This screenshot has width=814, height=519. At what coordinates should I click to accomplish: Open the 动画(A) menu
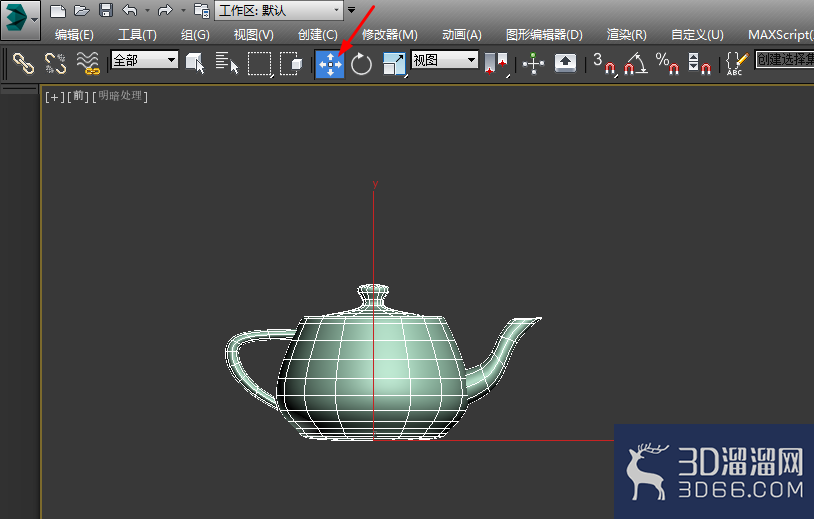click(x=462, y=35)
